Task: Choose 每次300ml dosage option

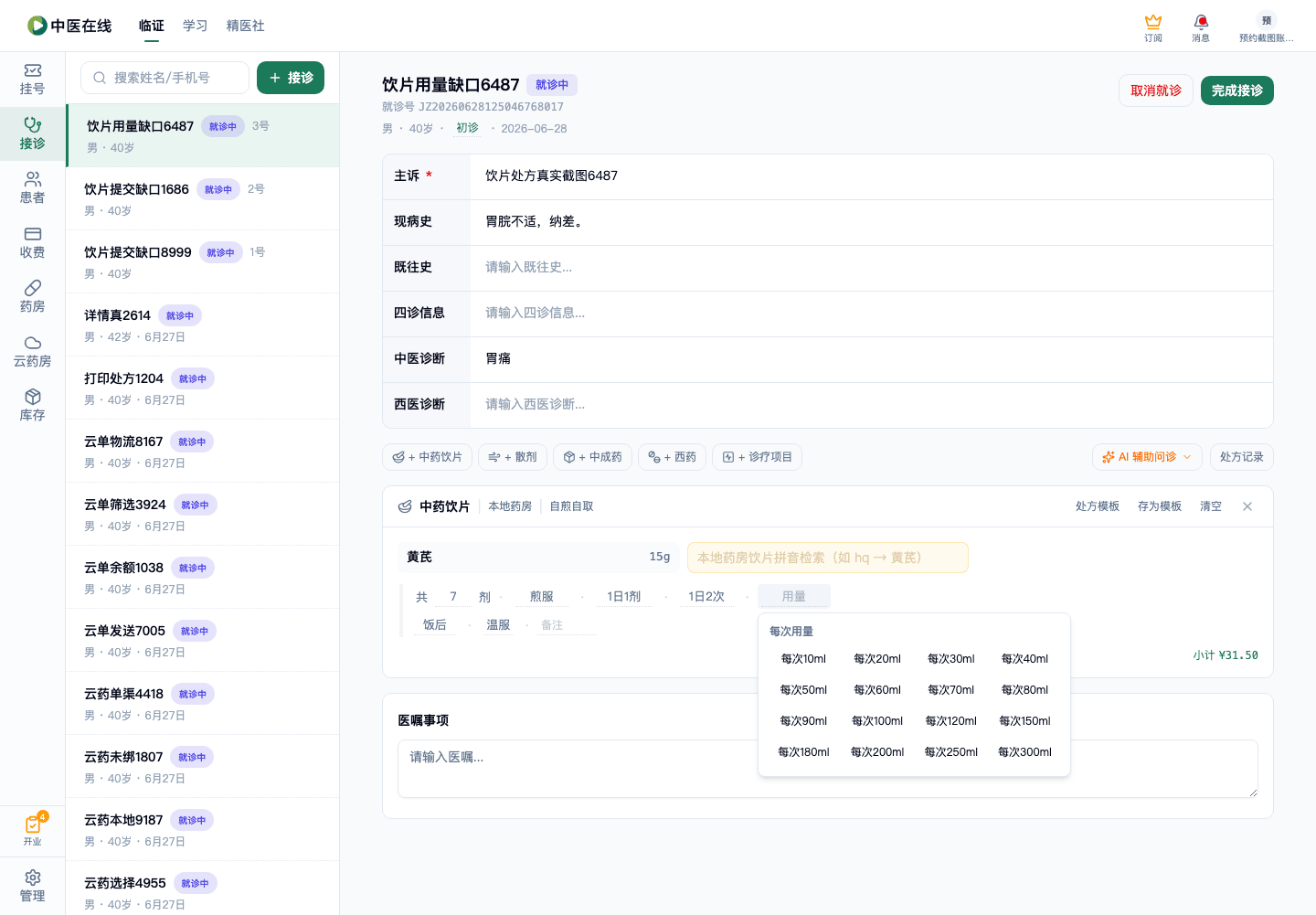Action: coord(1024,752)
